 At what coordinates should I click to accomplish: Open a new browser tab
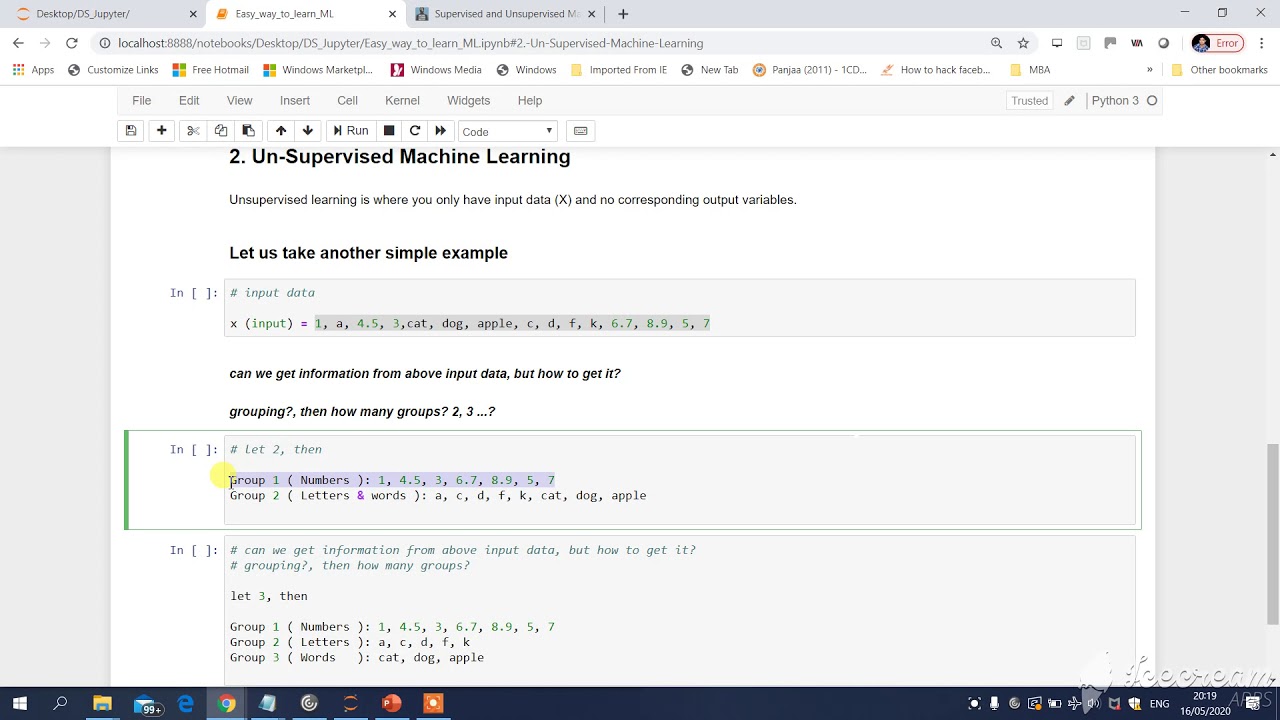point(623,14)
